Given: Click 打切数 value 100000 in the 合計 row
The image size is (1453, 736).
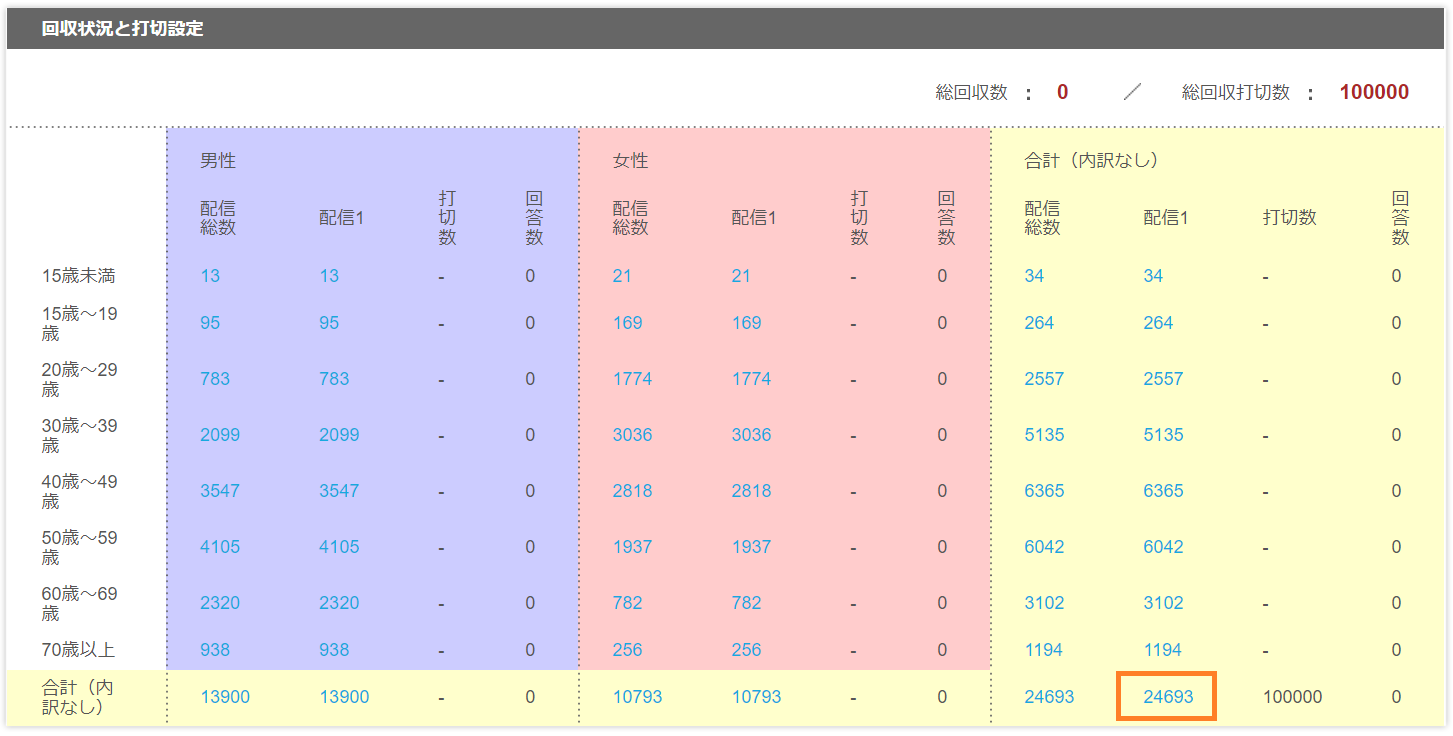Looking at the screenshot, I should click(1292, 697).
